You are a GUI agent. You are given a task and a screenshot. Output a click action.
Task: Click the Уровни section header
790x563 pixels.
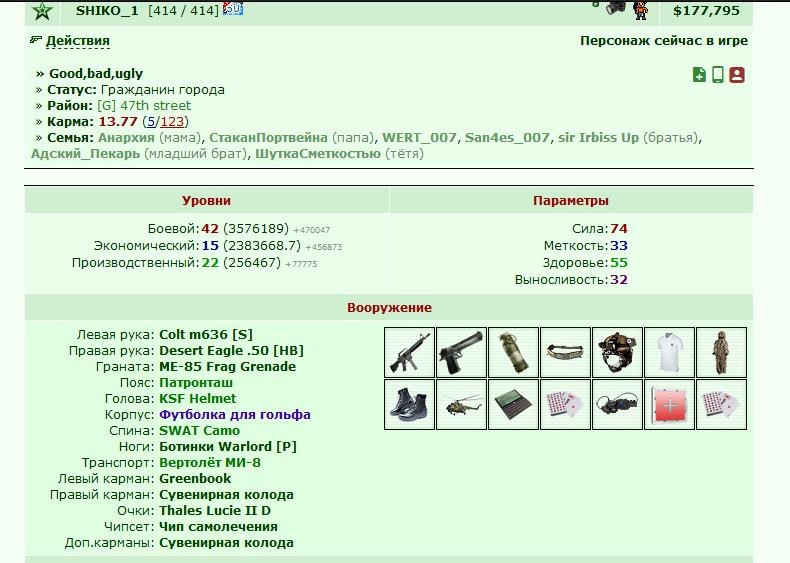[207, 201]
